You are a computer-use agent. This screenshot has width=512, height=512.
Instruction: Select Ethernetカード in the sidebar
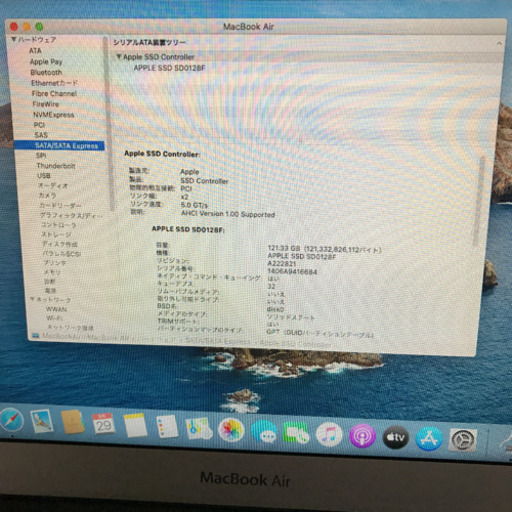point(54,83)
